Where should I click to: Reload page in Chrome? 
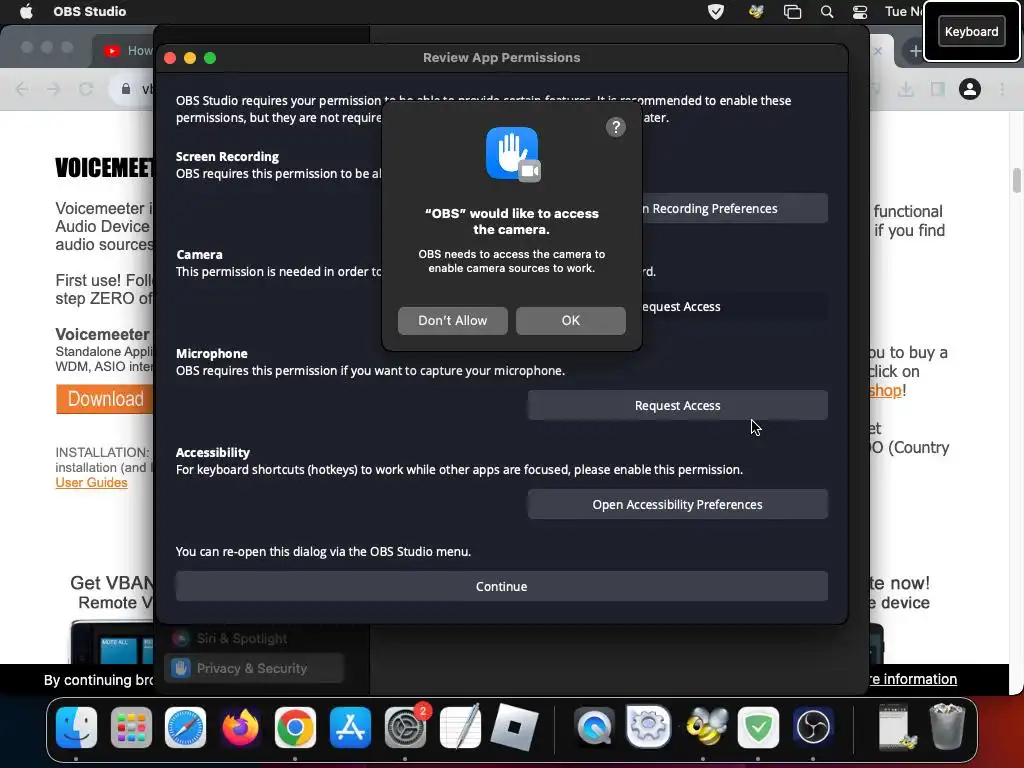pyautogui.click(x=86, y=89)
